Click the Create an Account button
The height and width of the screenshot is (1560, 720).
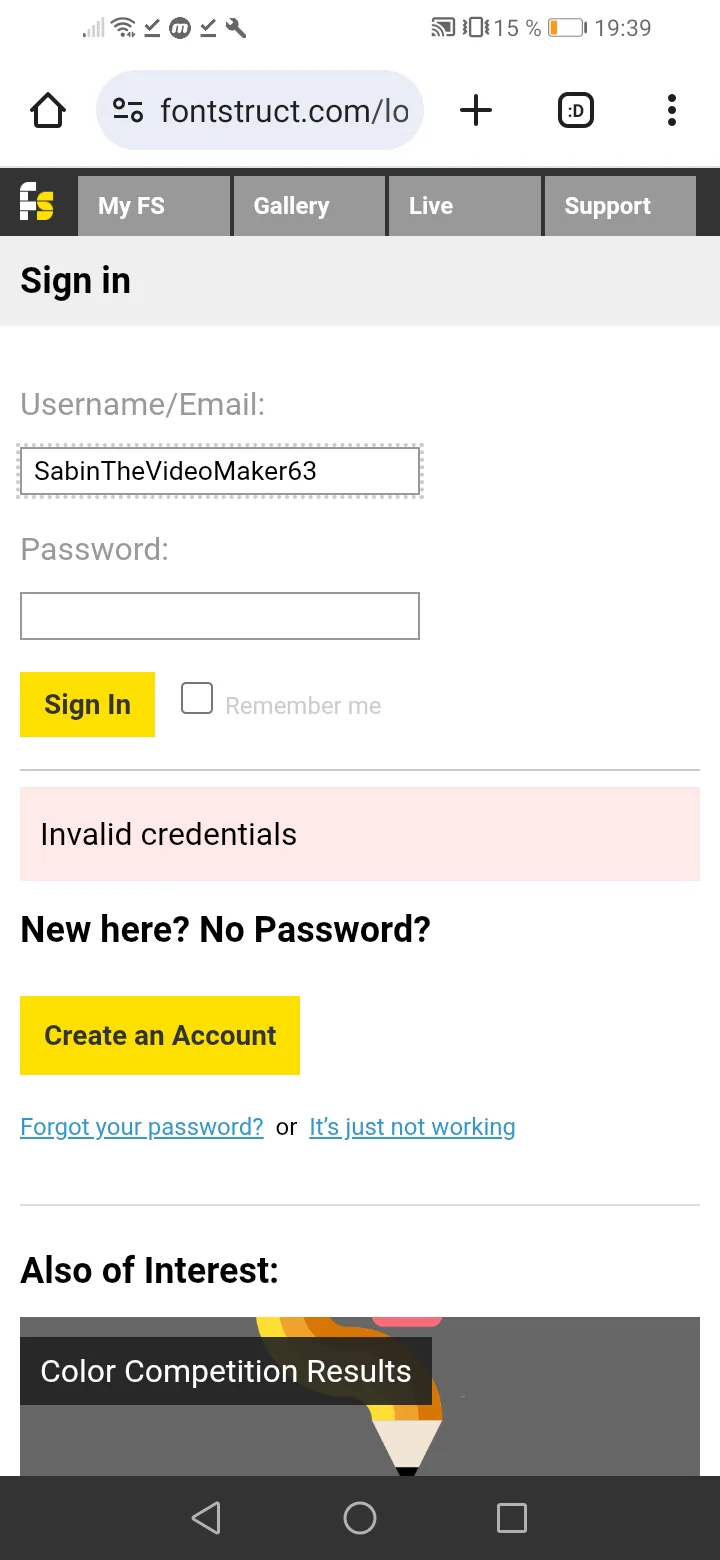pos(160,1035)
